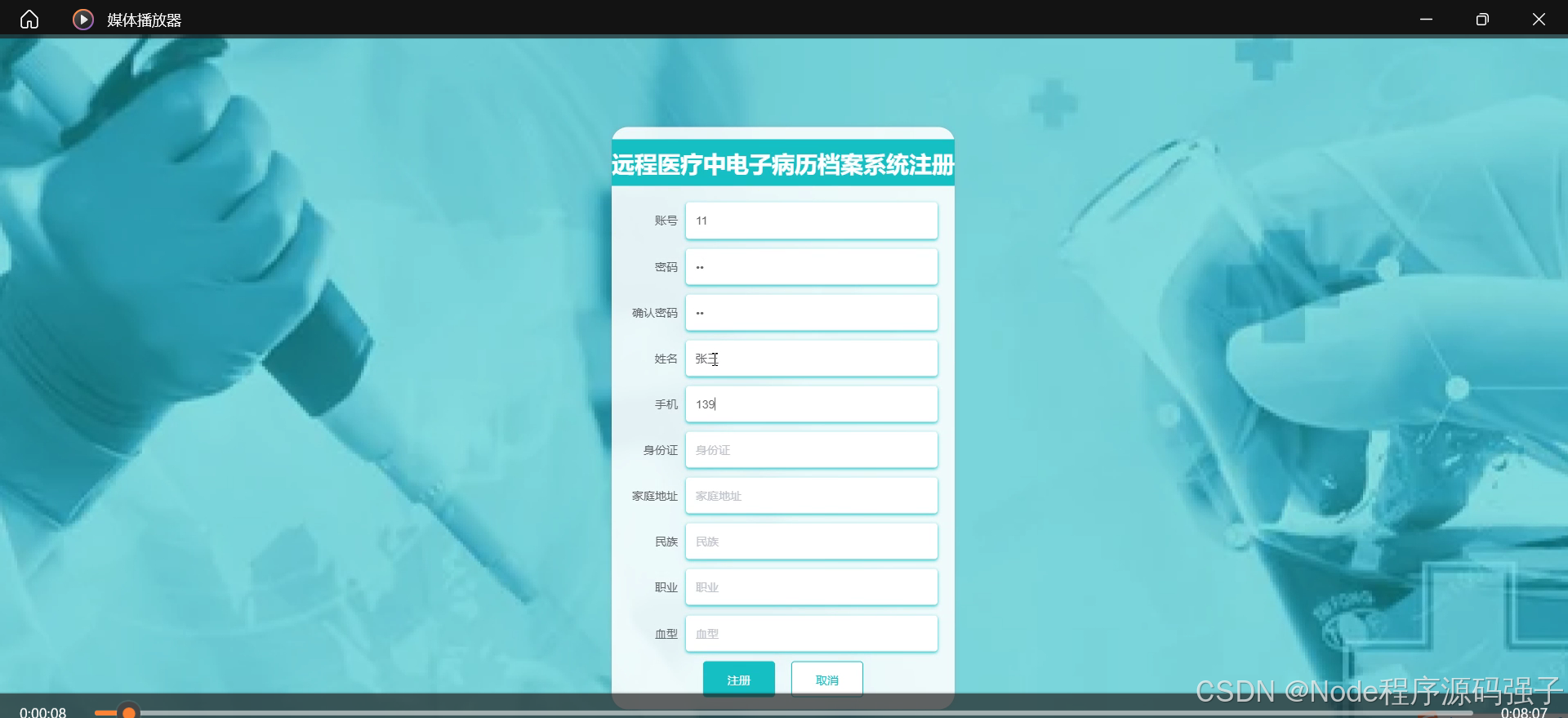Focus the 确认密码 confirm password field
Viewport: 1568px width, 718px height.
[x=811, y=312]
